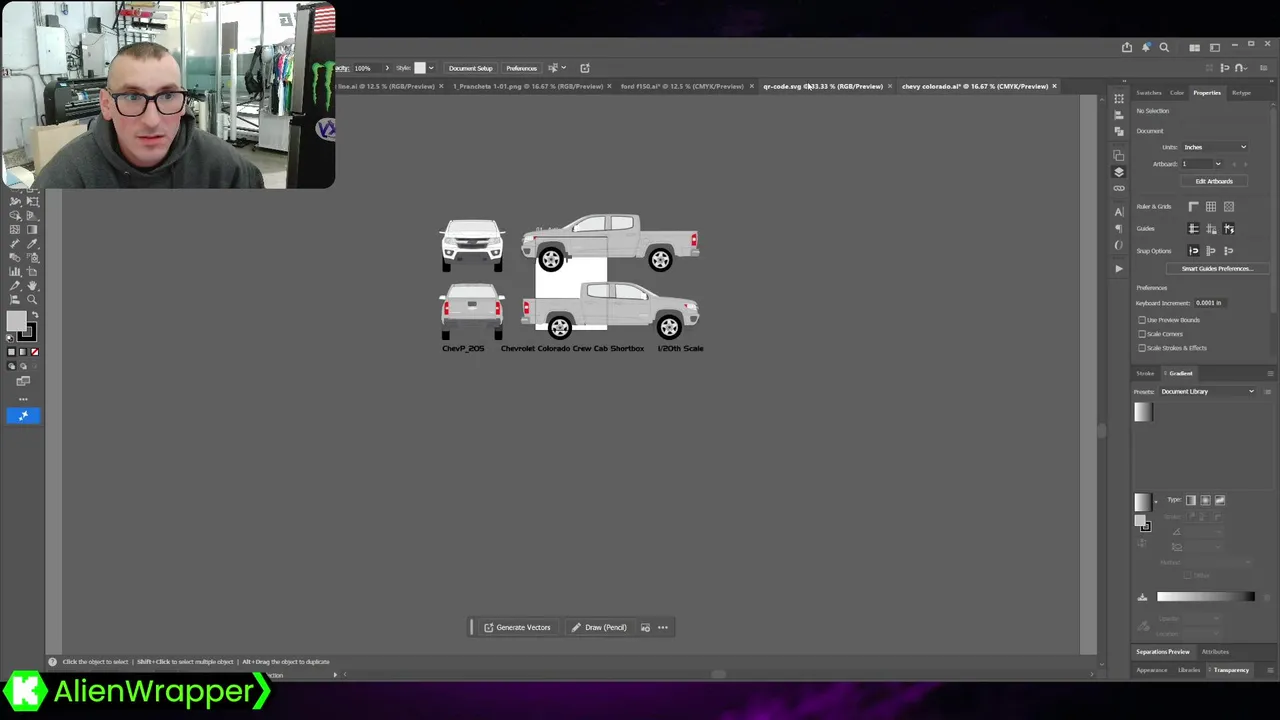Click the Fill color swatch in toolbar
Screen dimensions: 1280x720
[x=16, y=321]
